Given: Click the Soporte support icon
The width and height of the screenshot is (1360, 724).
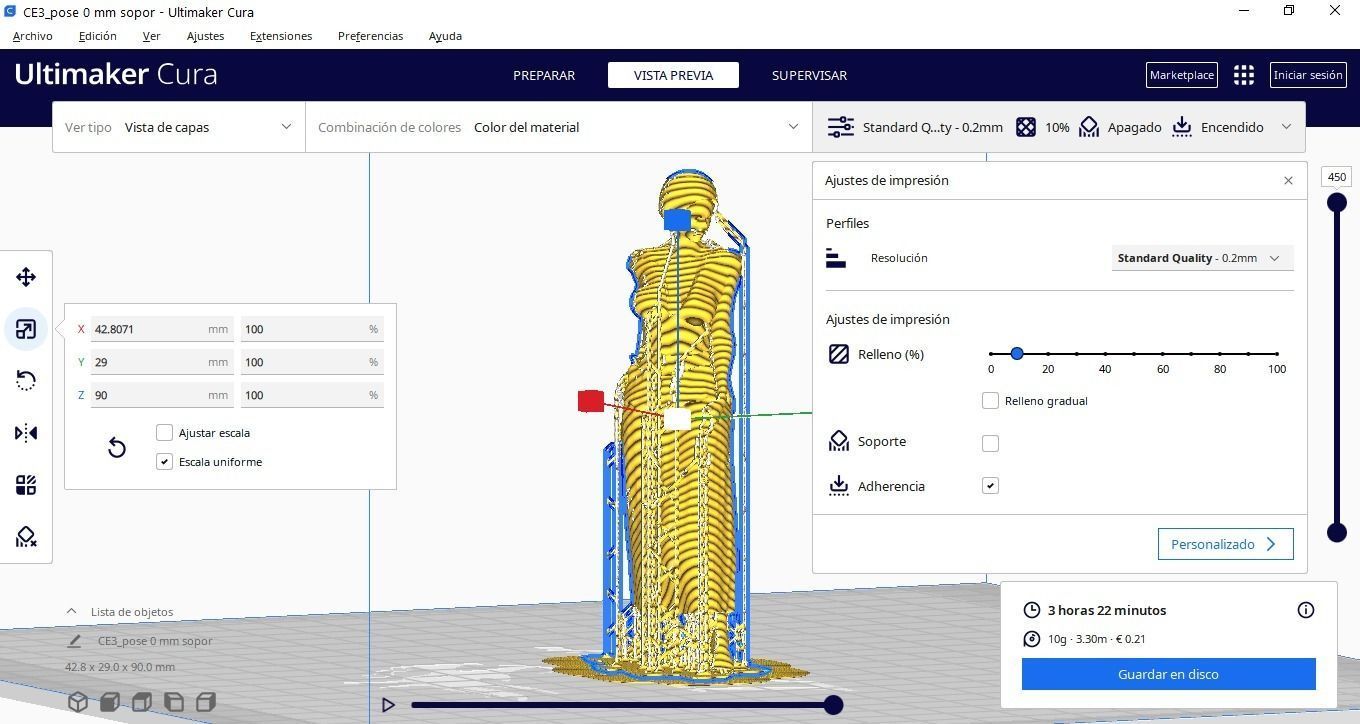Looking at the screenshot, I should click(x=839, y=441).
